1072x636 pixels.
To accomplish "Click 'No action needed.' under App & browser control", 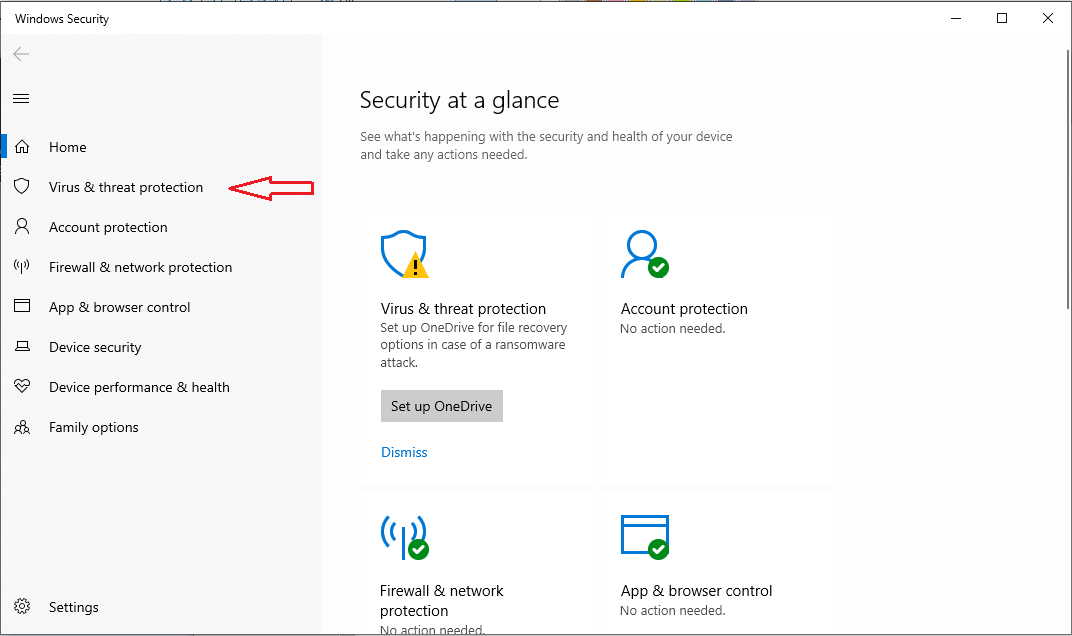I will pyautogui.click(x=673, y=611).
